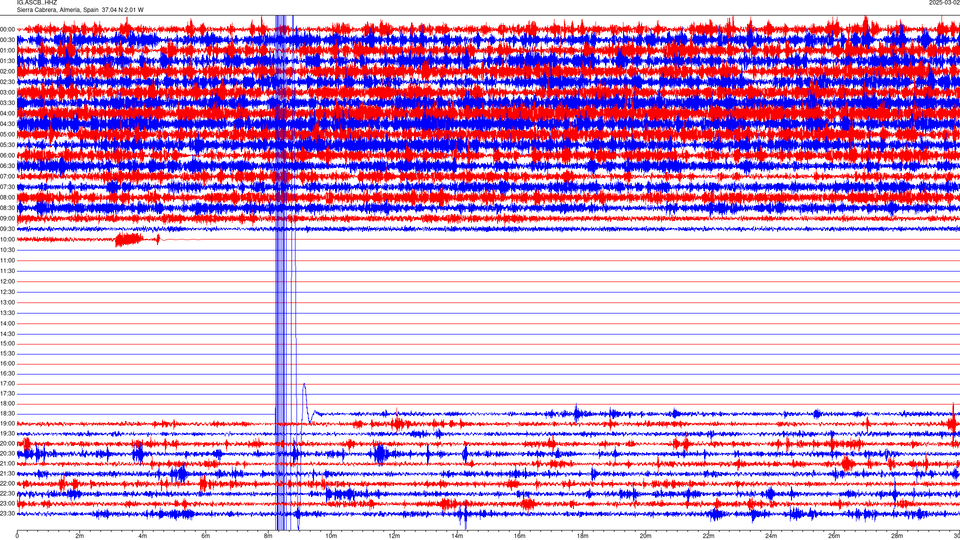This screenshot has width=960, height=540.
Task: Select the 15:30 trace time label
Action: point(7,353)
